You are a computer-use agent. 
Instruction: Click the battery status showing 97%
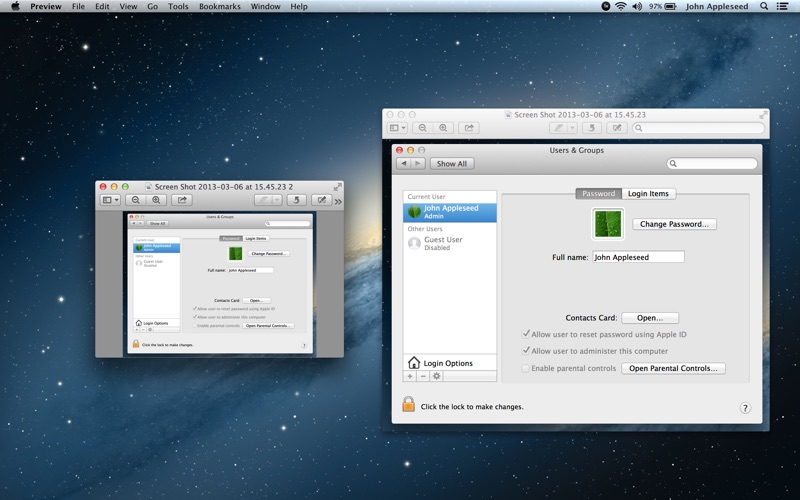tap(662, 6)
